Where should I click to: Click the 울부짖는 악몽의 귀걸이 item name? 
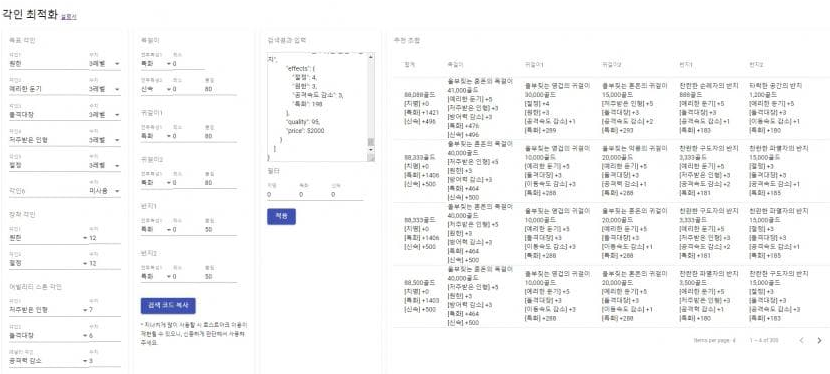click(634, 149)
